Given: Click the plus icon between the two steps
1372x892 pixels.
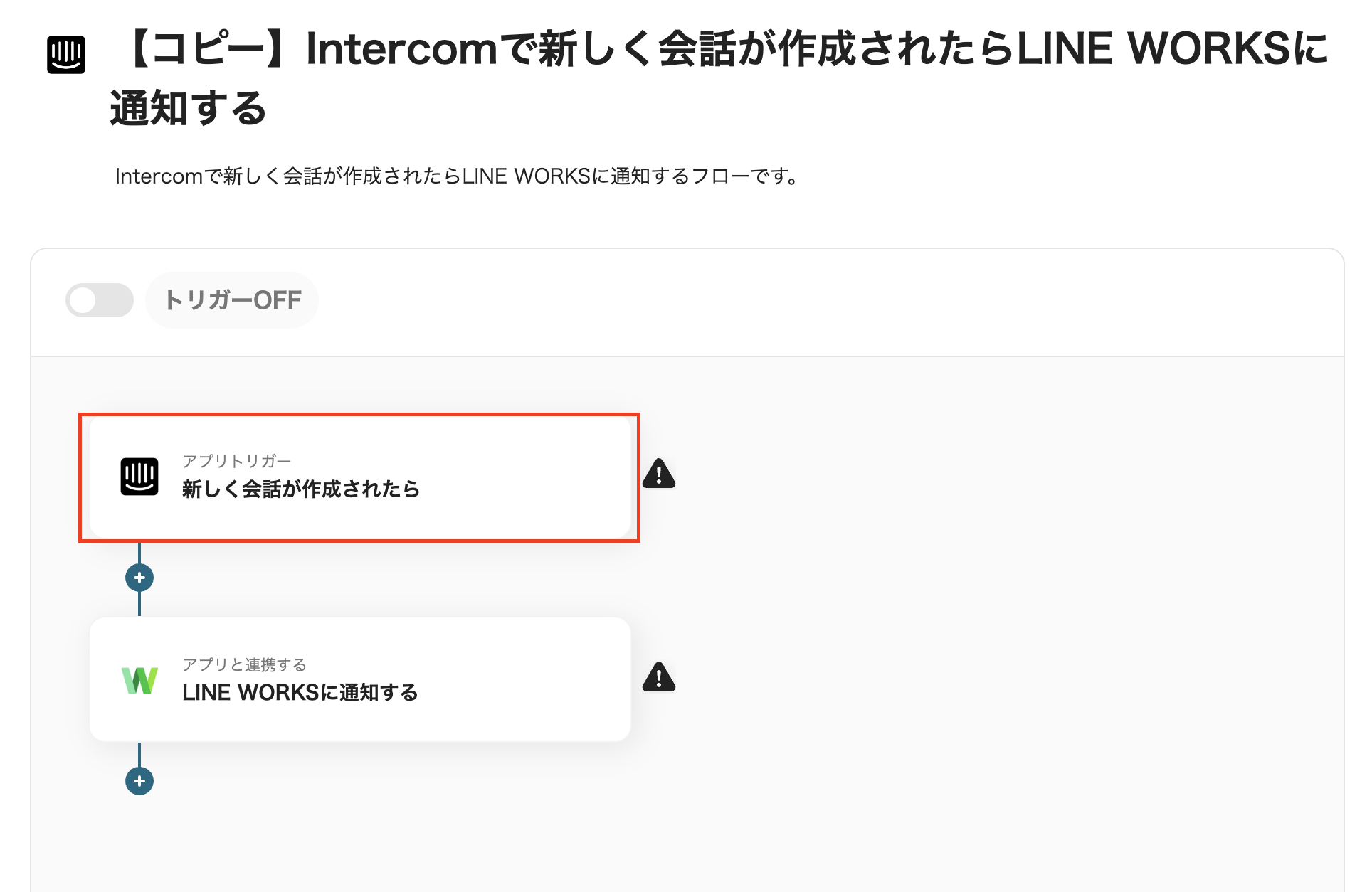Looking at the screenshot, I should (139, 578).
